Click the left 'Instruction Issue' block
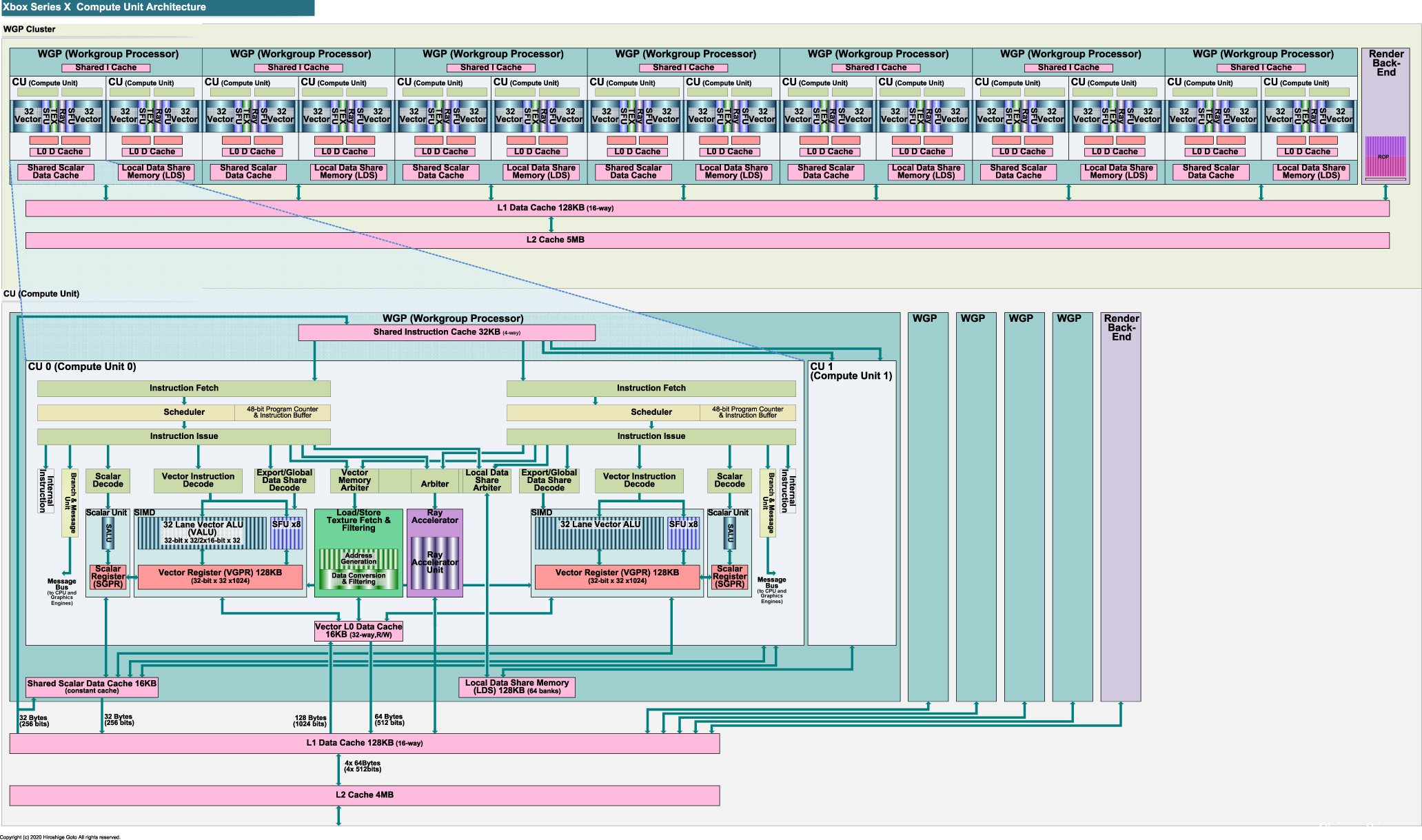The width and height of the screenshot is (1422, 840). tap(184, 436)
